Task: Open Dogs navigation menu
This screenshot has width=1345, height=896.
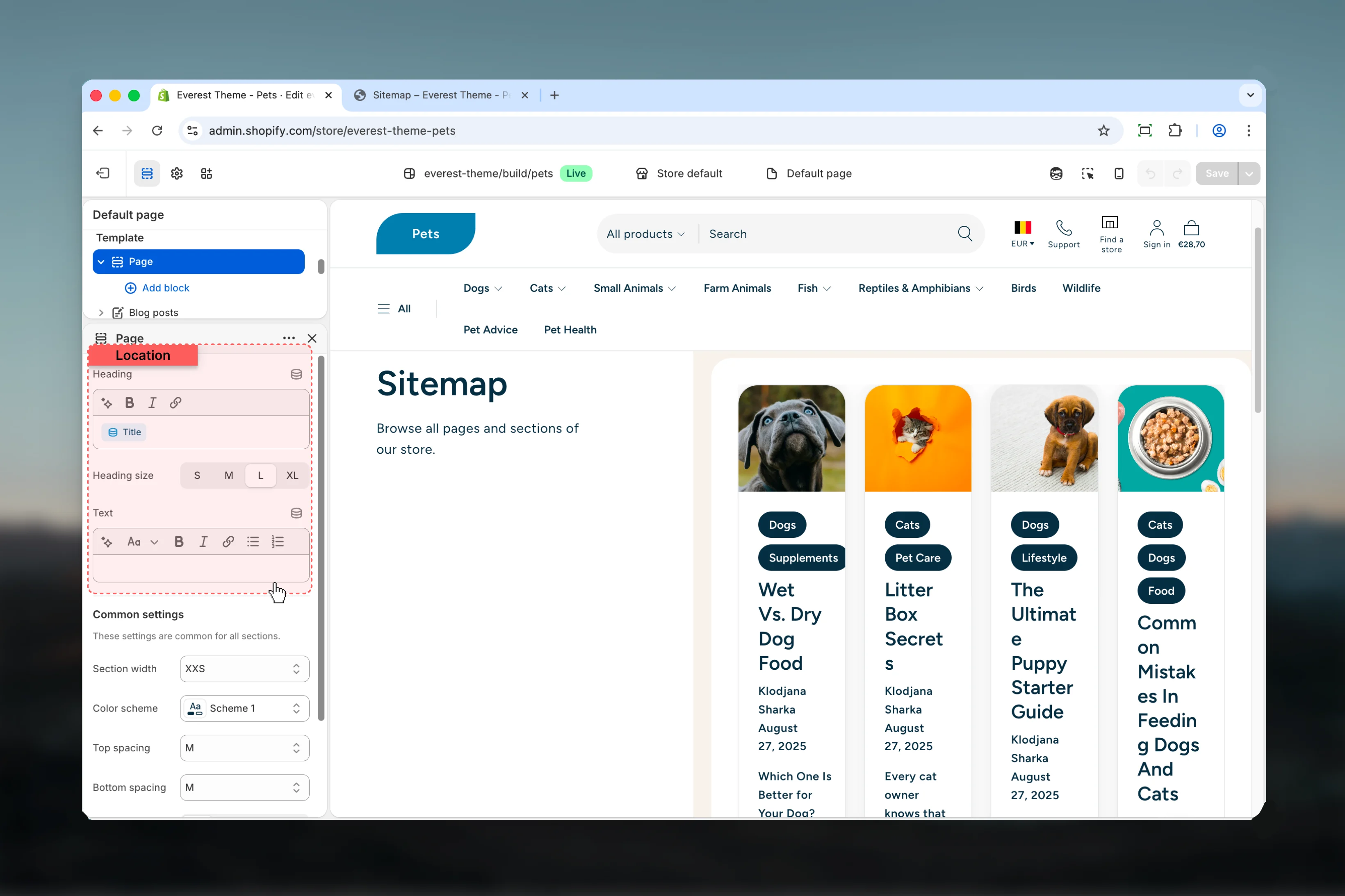Action: (483, 288)
